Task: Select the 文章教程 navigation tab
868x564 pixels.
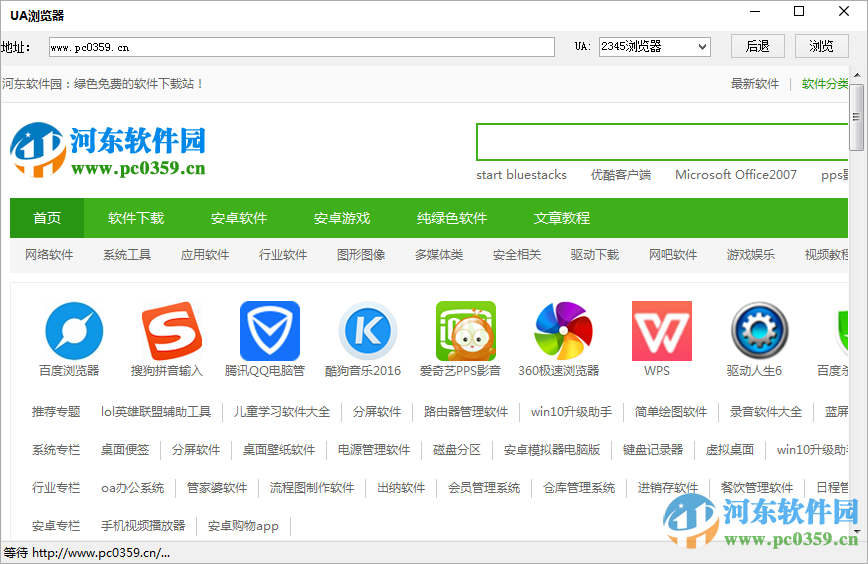Action: (x=561, y=218)
